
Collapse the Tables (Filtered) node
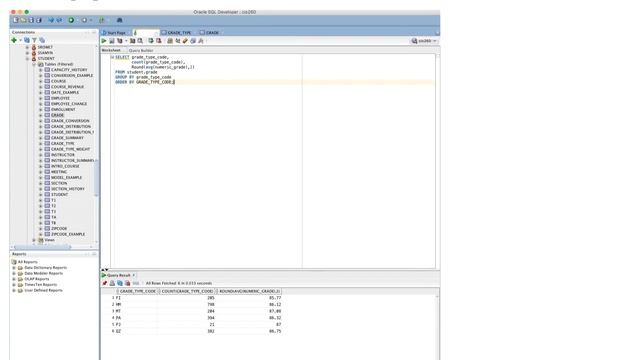coord(34,64)
